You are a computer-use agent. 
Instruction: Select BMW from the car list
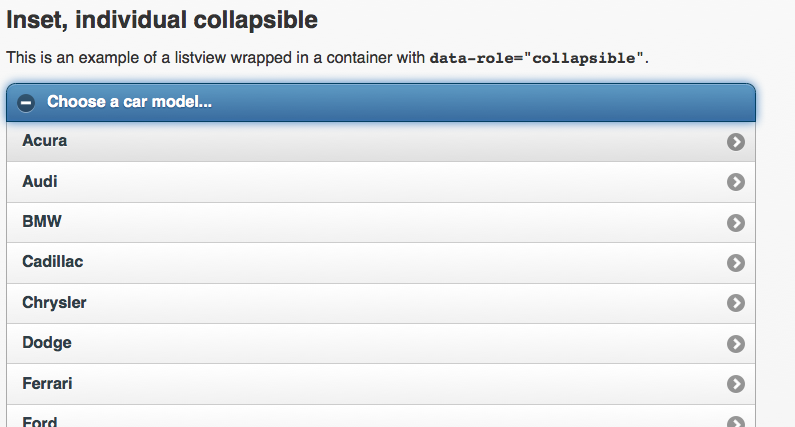(381, 223)
